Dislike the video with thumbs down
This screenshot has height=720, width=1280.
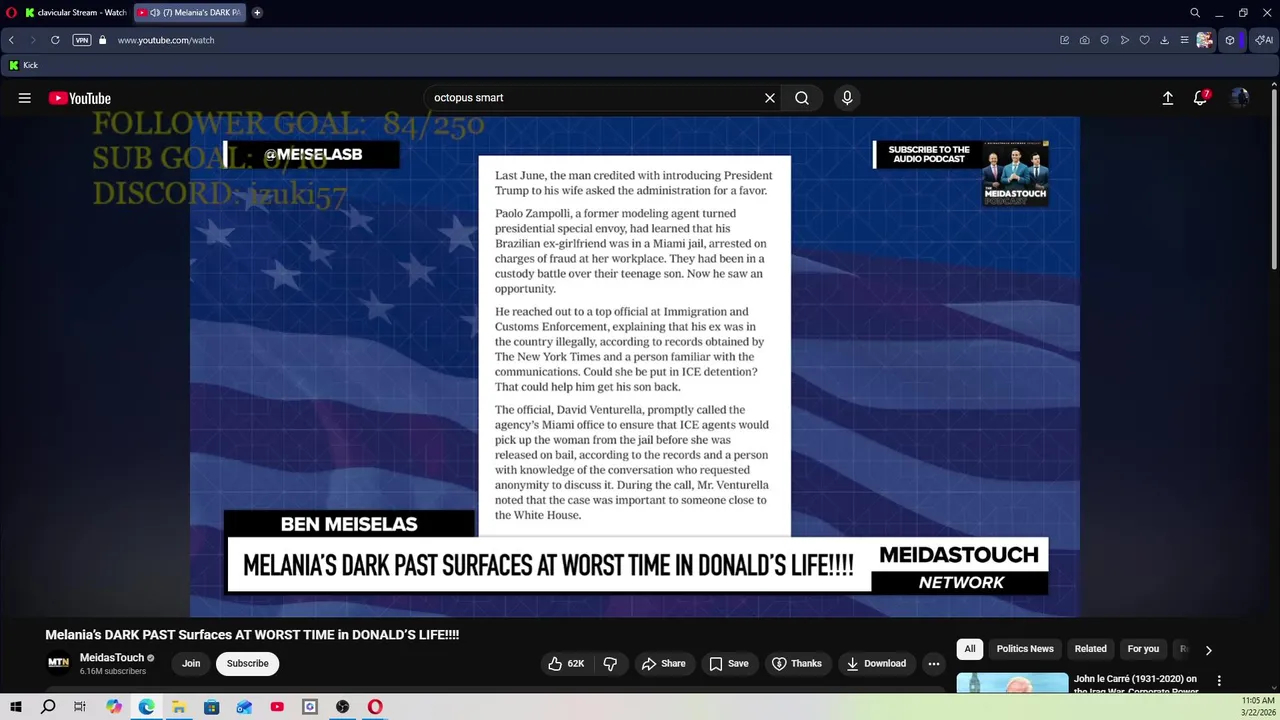pos(610,663)
